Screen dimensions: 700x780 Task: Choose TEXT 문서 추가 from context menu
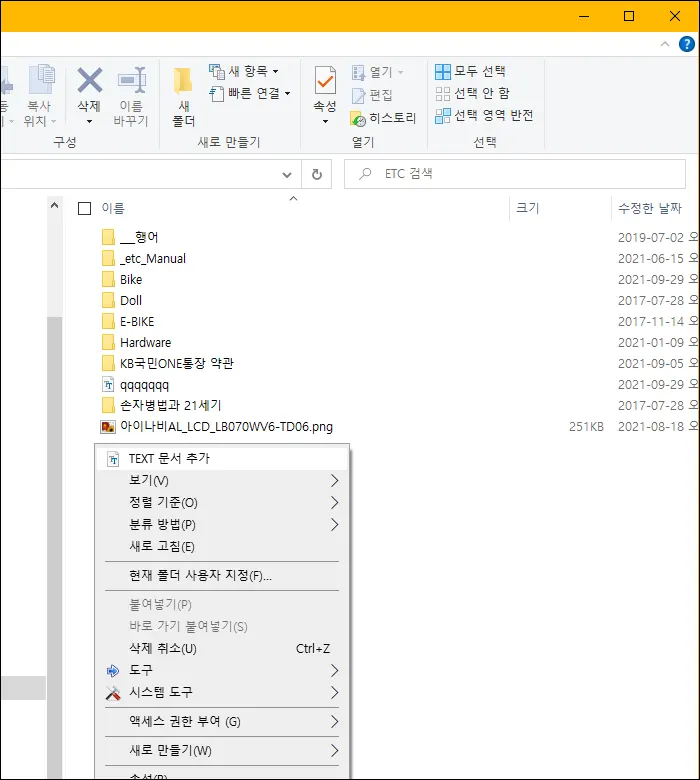point(222,459)
